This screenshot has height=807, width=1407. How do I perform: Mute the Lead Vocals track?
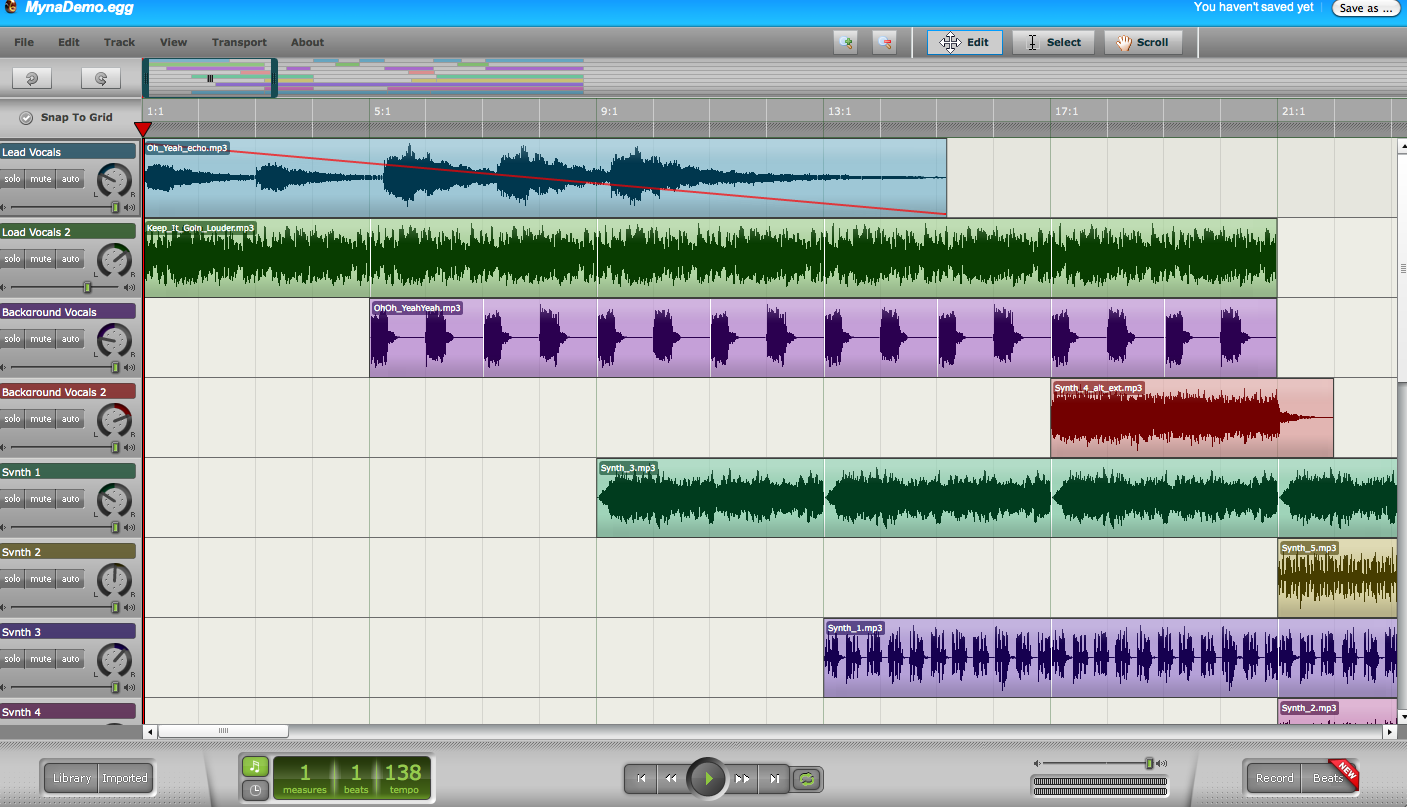coord(40,180)
